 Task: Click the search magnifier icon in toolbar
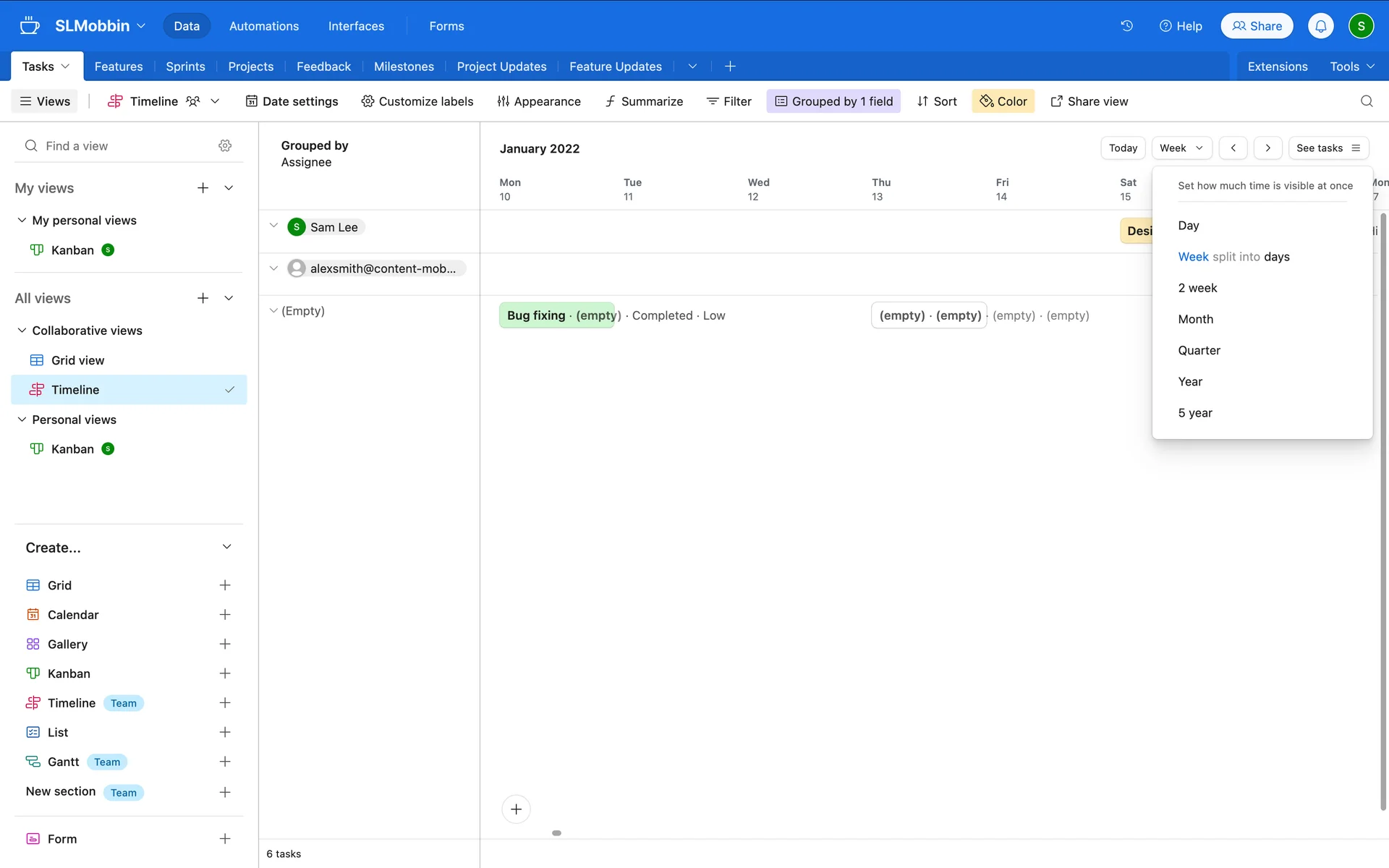1366,101
